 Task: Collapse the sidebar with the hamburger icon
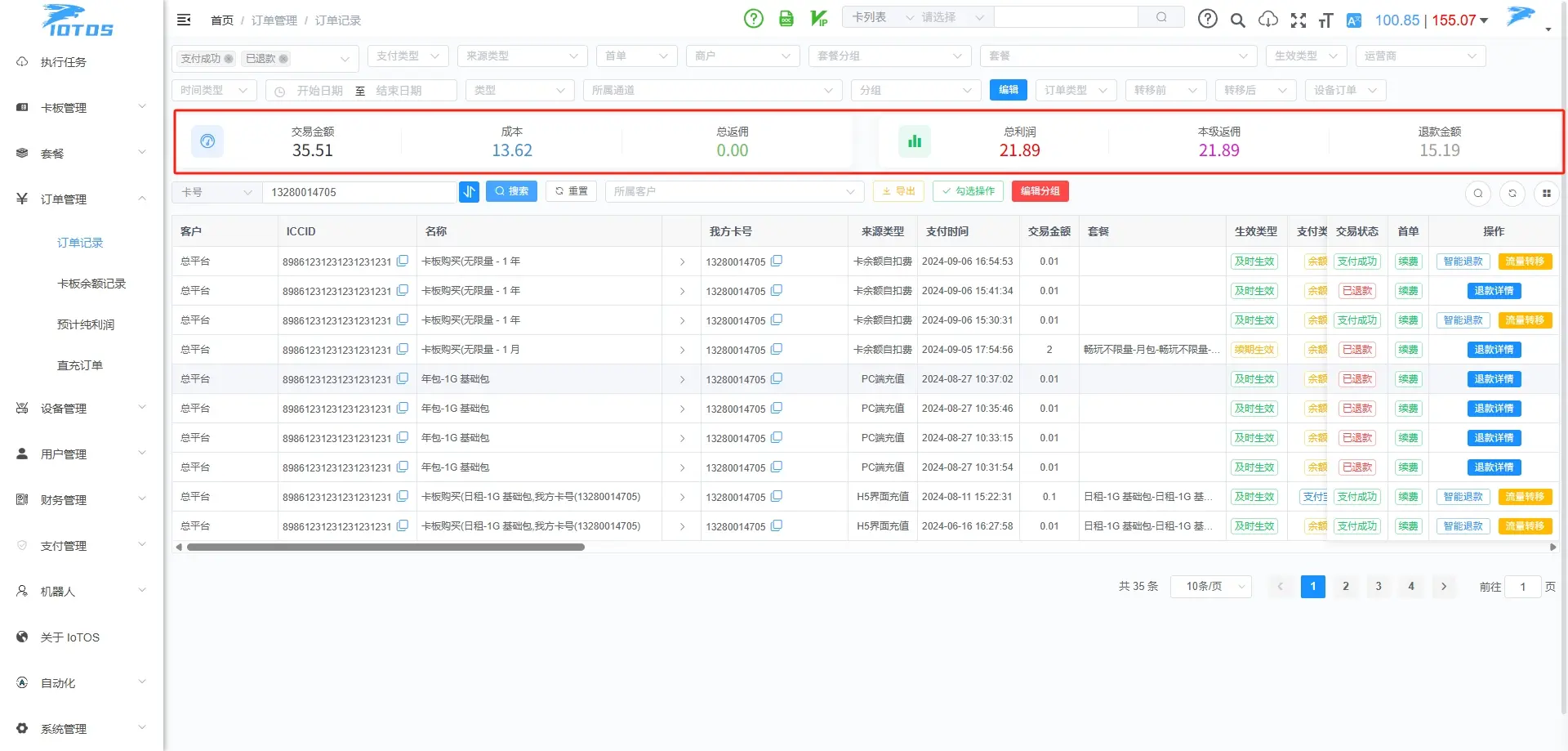coord(184,20)
